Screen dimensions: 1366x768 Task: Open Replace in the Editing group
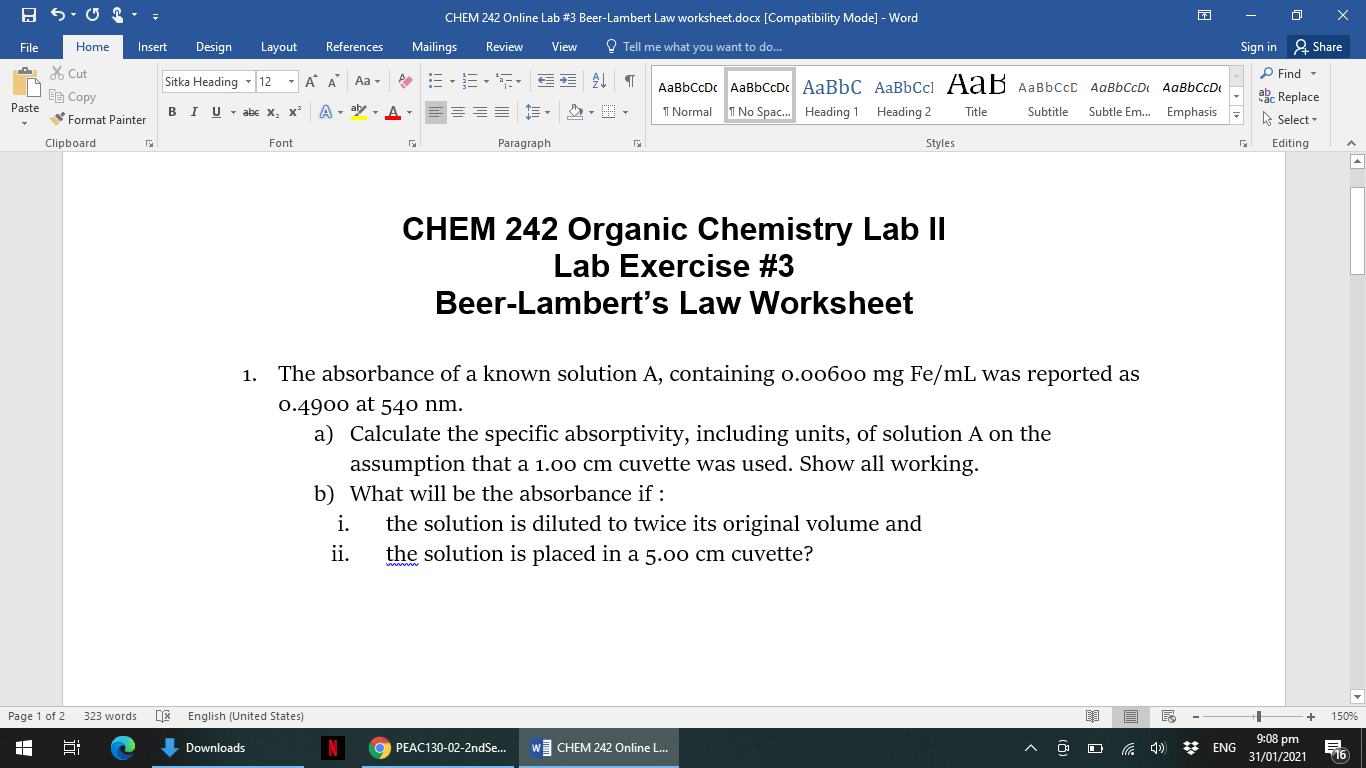click(x=1289, y=96)
